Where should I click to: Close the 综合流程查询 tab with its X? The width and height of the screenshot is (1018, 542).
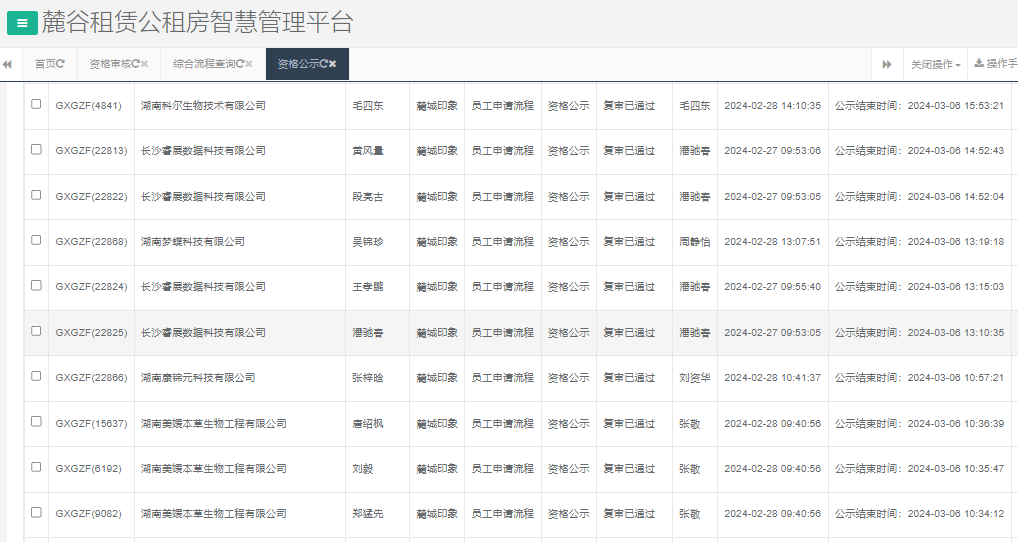[x=249, y=64]
